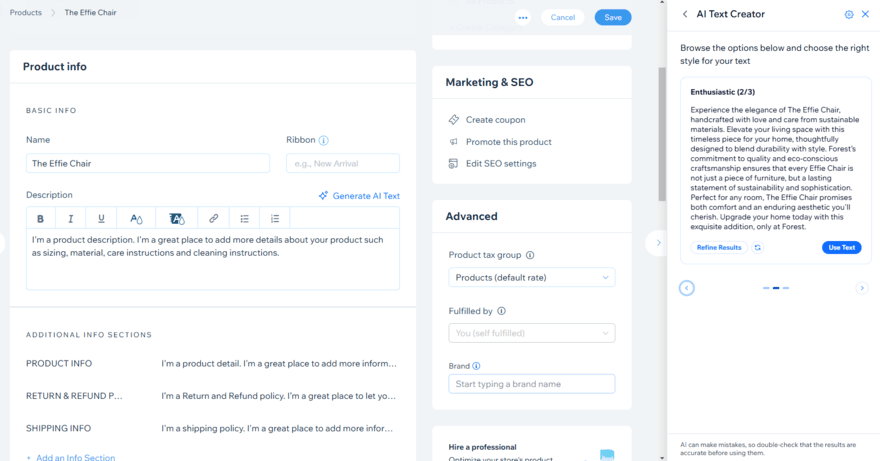This screenshot has height=461, width=880.
Task: Click the Ribbon info icon
Action: [324, 141]
